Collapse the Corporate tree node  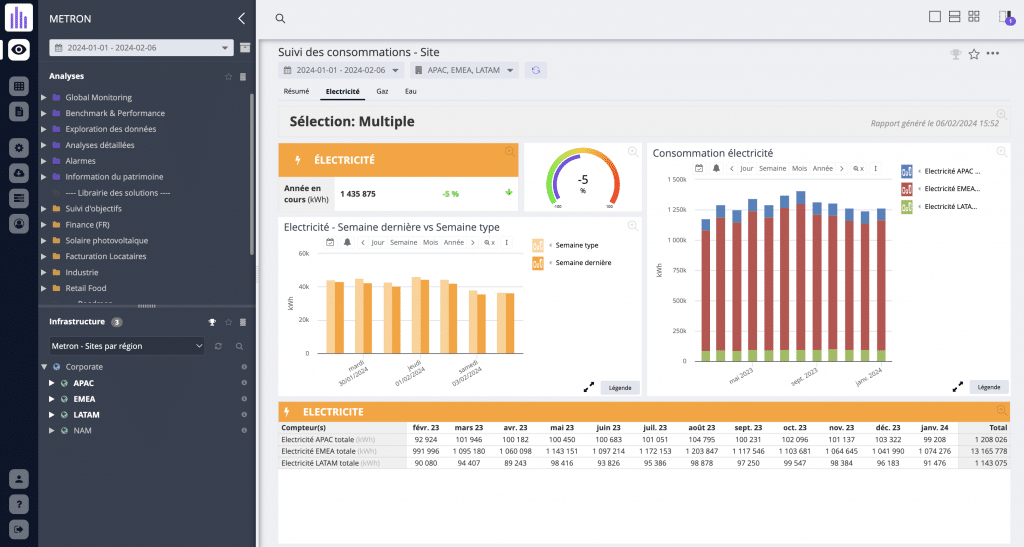[44, 367]
